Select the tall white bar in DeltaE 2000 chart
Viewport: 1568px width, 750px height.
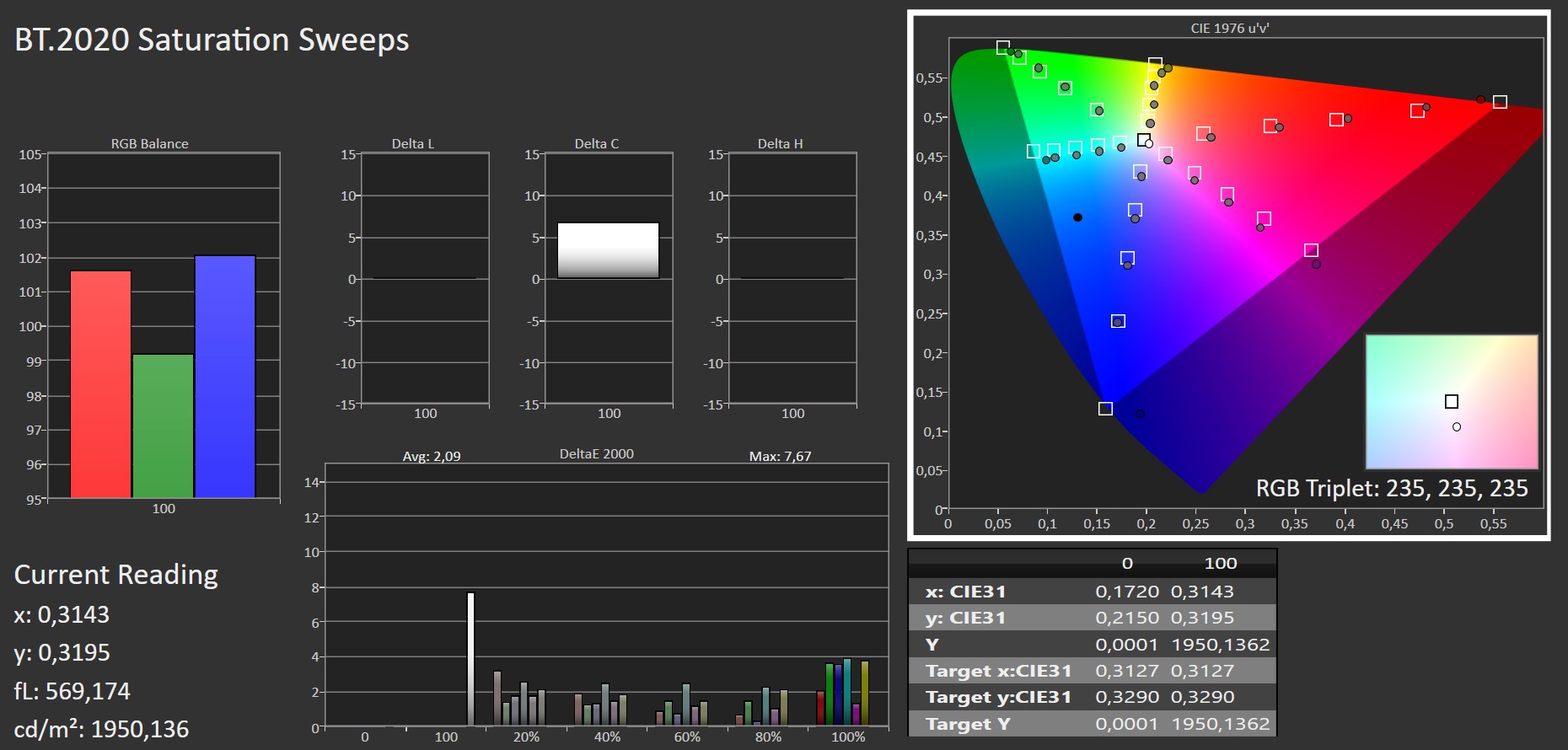pyautogui.click(x=470, y=659)
